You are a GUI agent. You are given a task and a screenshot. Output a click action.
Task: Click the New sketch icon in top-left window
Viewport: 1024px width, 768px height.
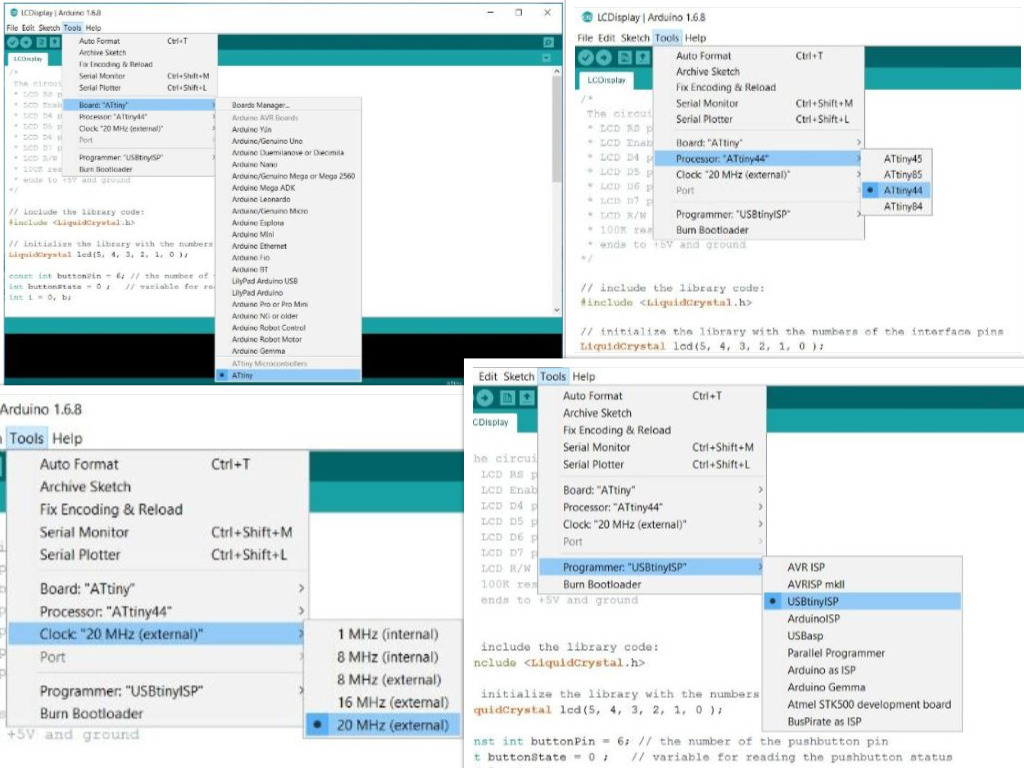[42, 42]
